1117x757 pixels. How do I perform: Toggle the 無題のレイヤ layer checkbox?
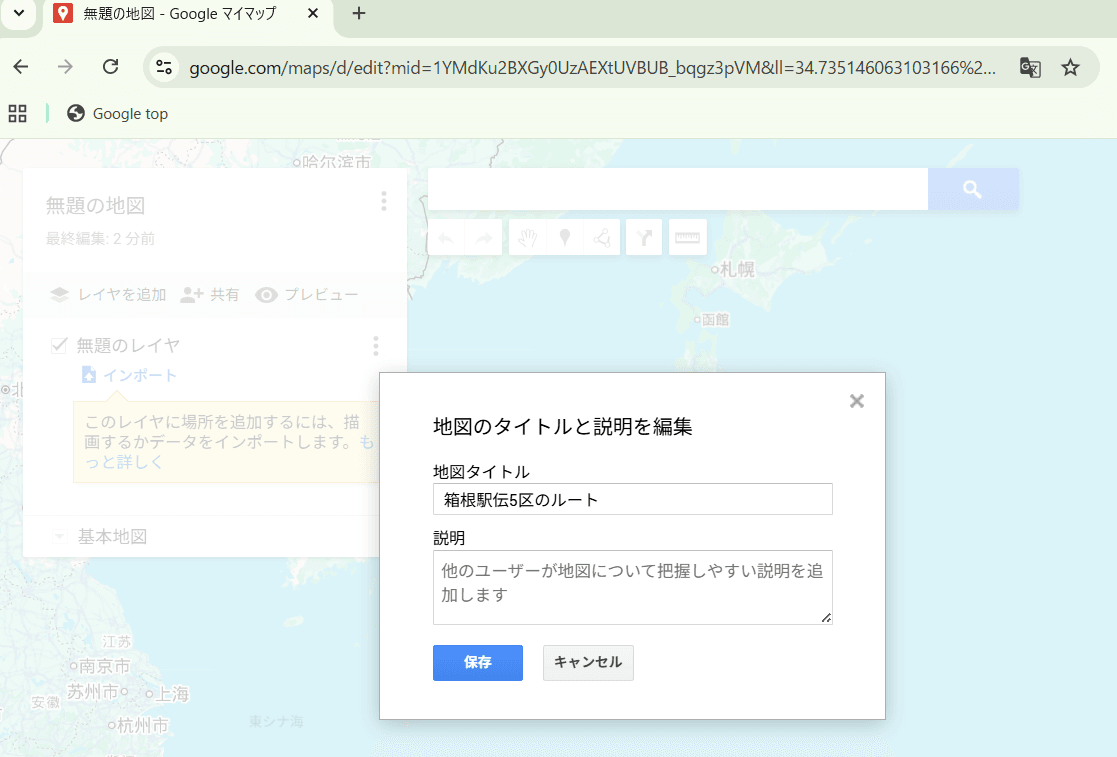click(x=59, y=346)
